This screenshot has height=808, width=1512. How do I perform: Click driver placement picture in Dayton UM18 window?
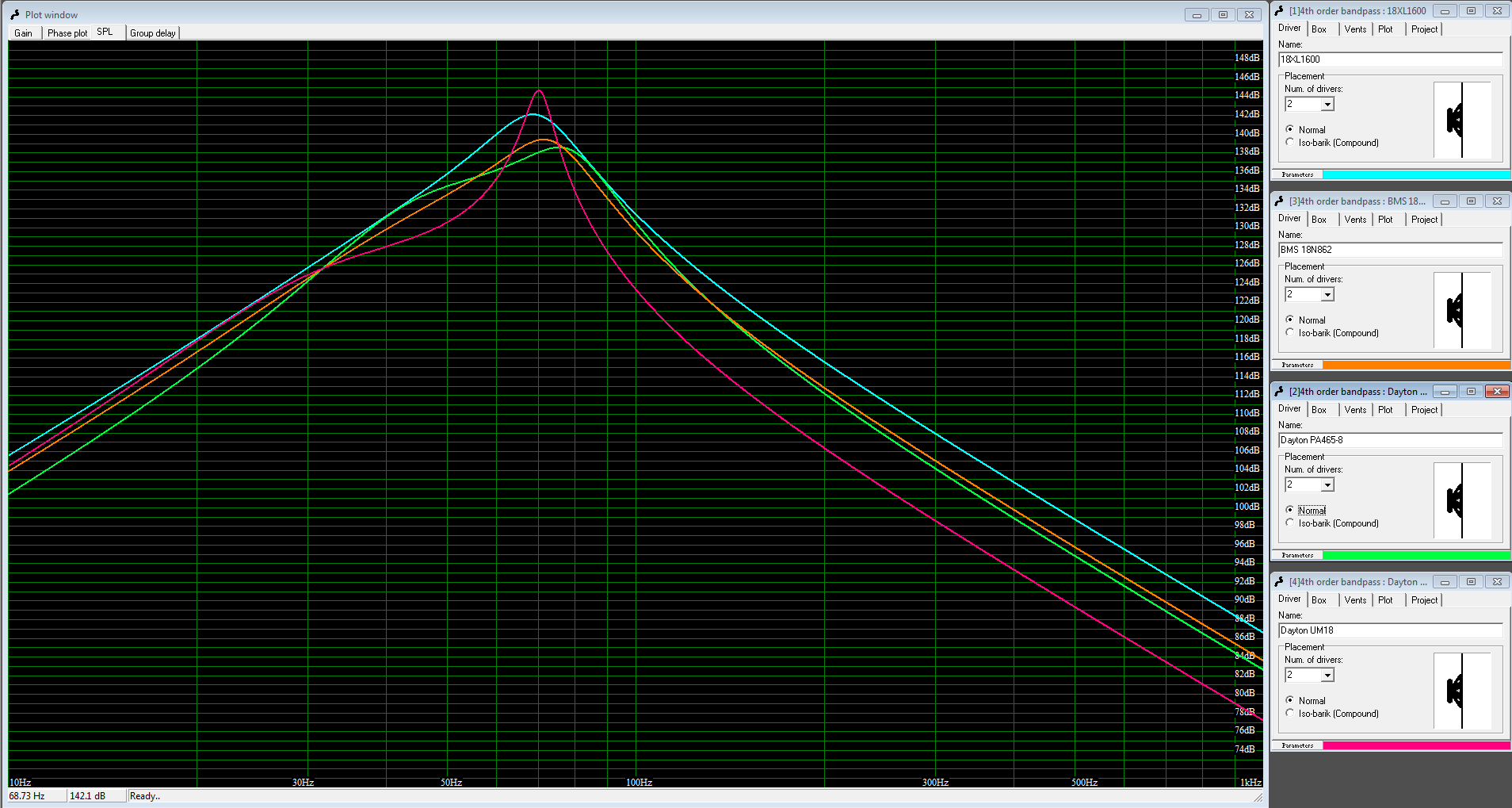tap(1462, 691)
